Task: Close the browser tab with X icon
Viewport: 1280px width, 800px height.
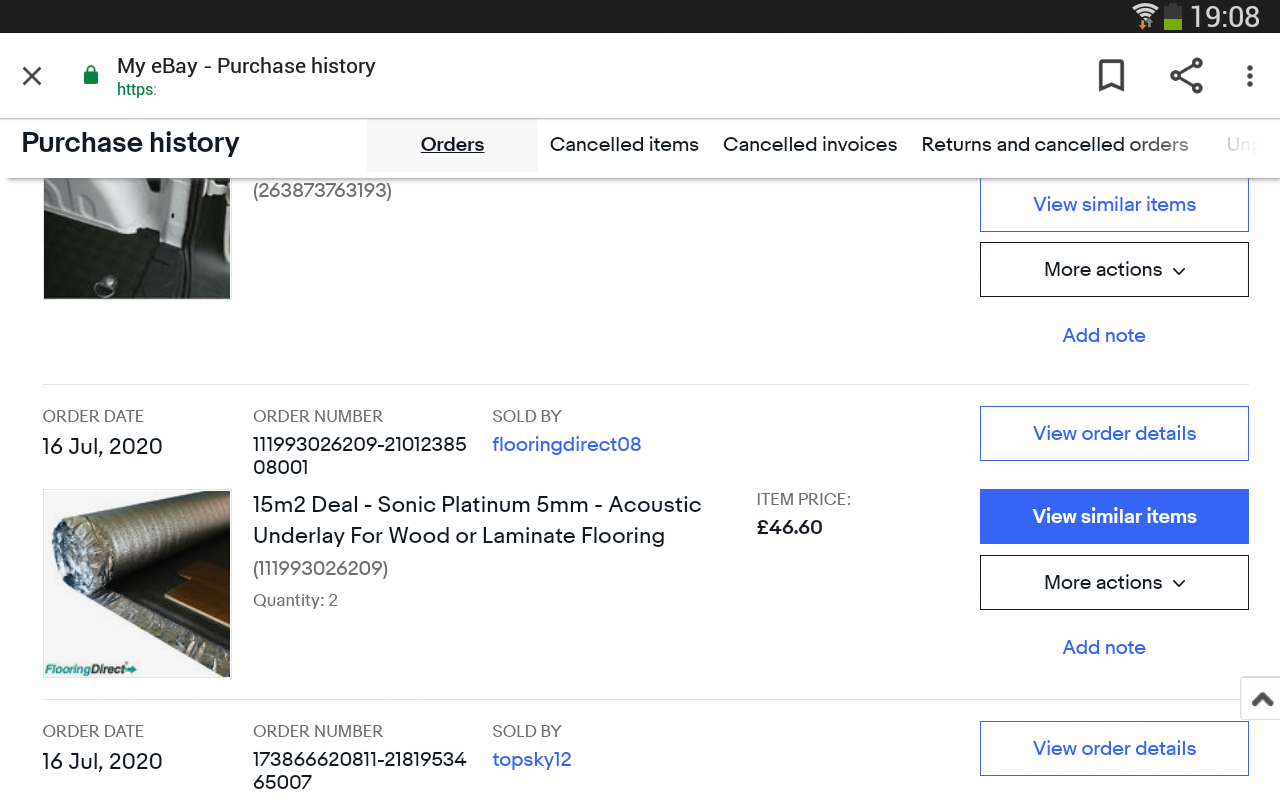Action: (32, 76)
